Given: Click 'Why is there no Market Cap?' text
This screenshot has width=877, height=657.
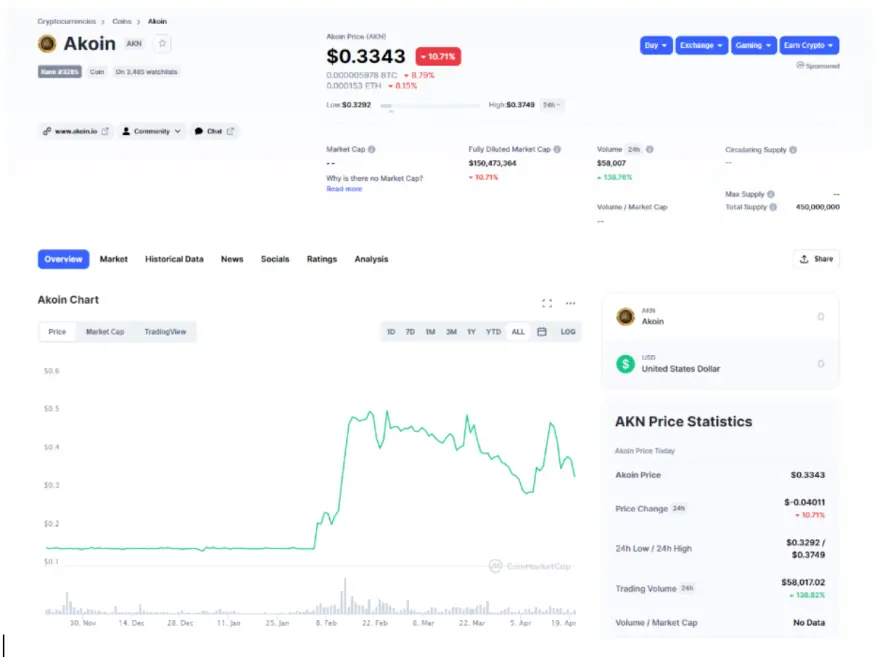Looking at the screenshot, I should pos(374,178).
